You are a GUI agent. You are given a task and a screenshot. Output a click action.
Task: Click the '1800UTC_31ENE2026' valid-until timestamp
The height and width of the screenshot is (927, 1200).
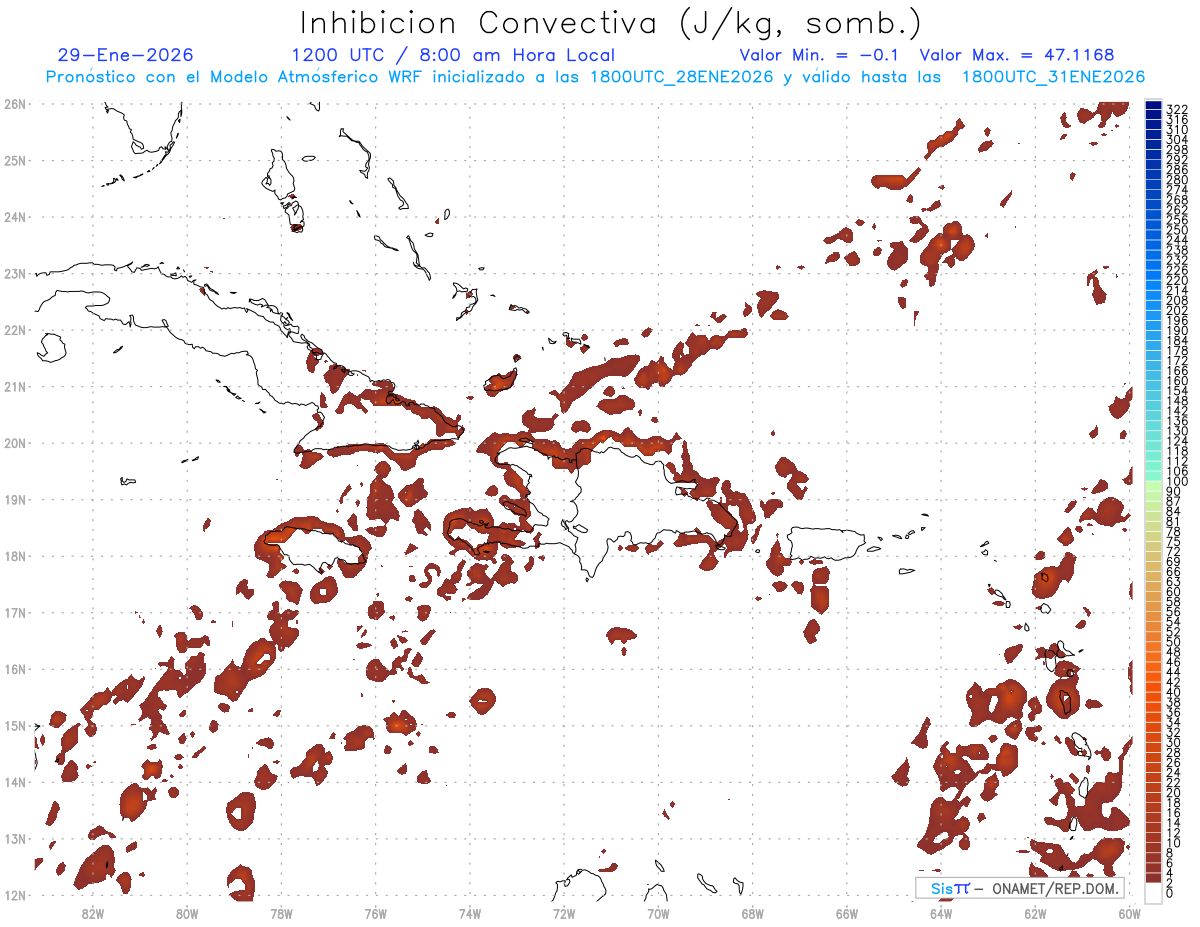pyautogui.click(x=1052, y=77)
